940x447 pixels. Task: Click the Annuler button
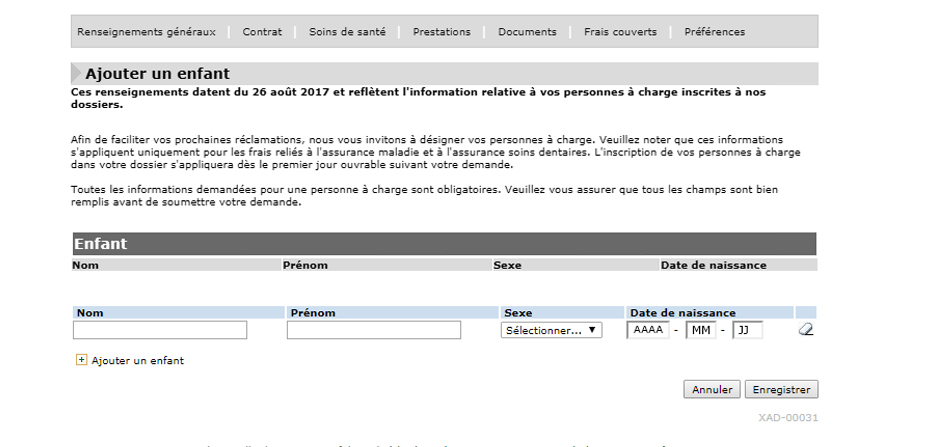[712, 389]
